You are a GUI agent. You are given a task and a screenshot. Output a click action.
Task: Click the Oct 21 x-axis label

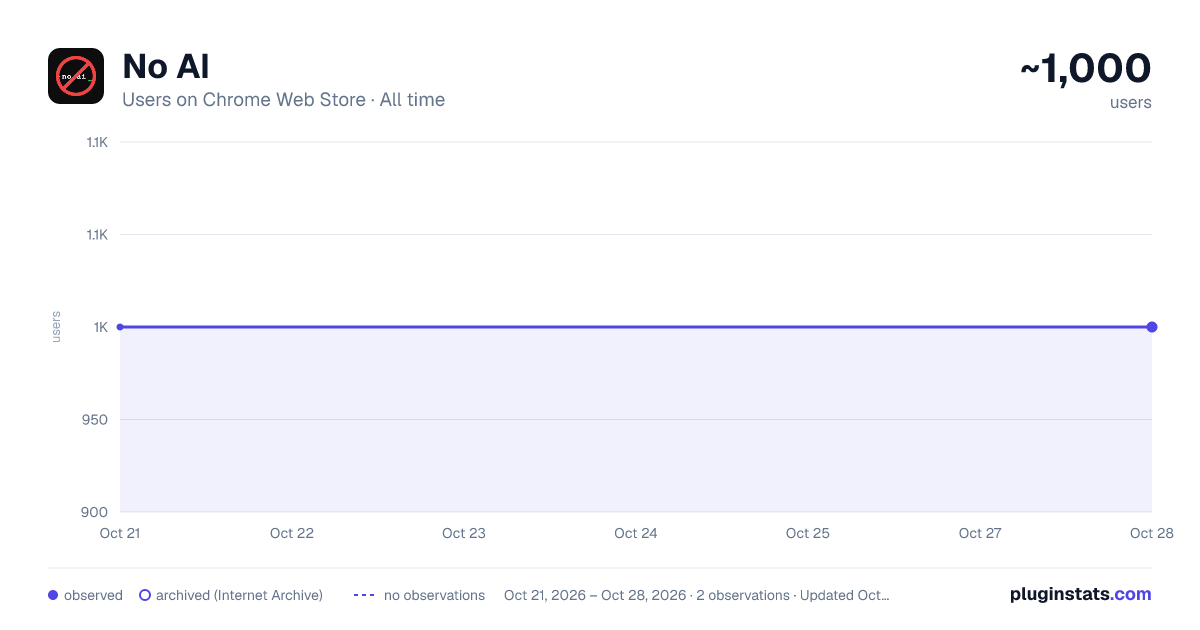coord(120,533)
